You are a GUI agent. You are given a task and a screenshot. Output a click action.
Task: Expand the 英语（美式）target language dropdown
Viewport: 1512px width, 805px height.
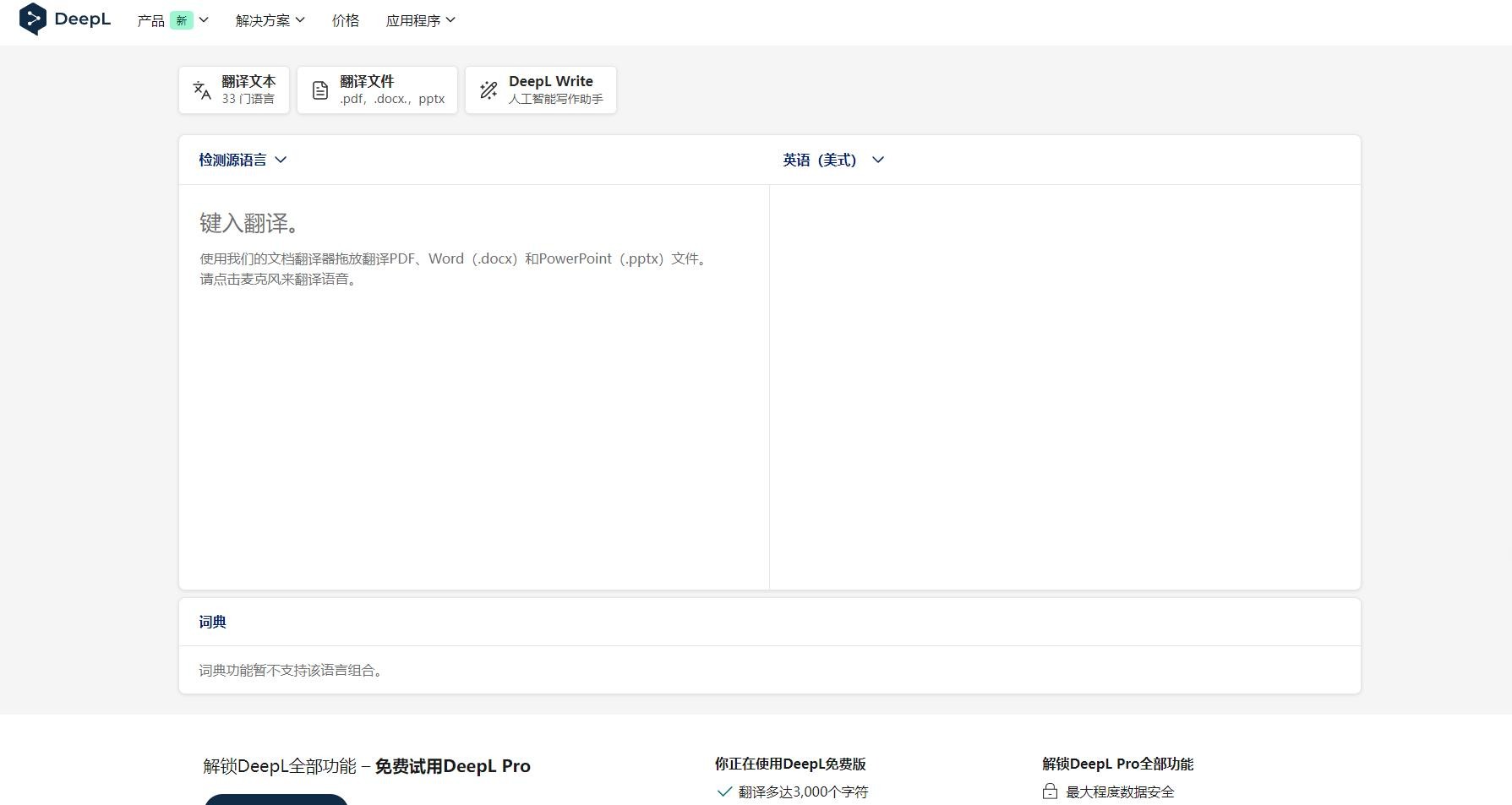pyautogui.click(x=833, y=160)
